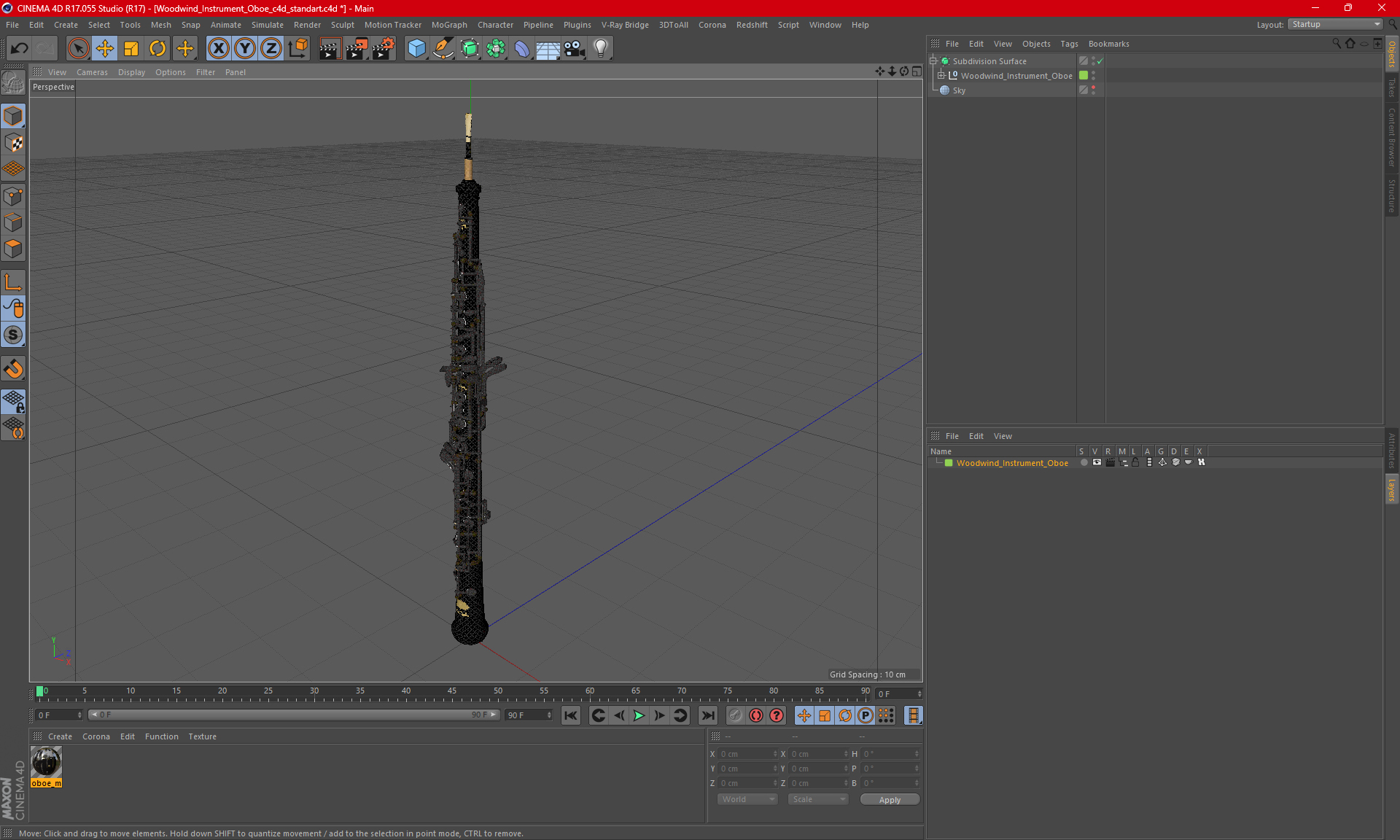Toggle Sky visibility dots
The height and width of the screenshot is (840, 1400).
tap(1093, 90)
